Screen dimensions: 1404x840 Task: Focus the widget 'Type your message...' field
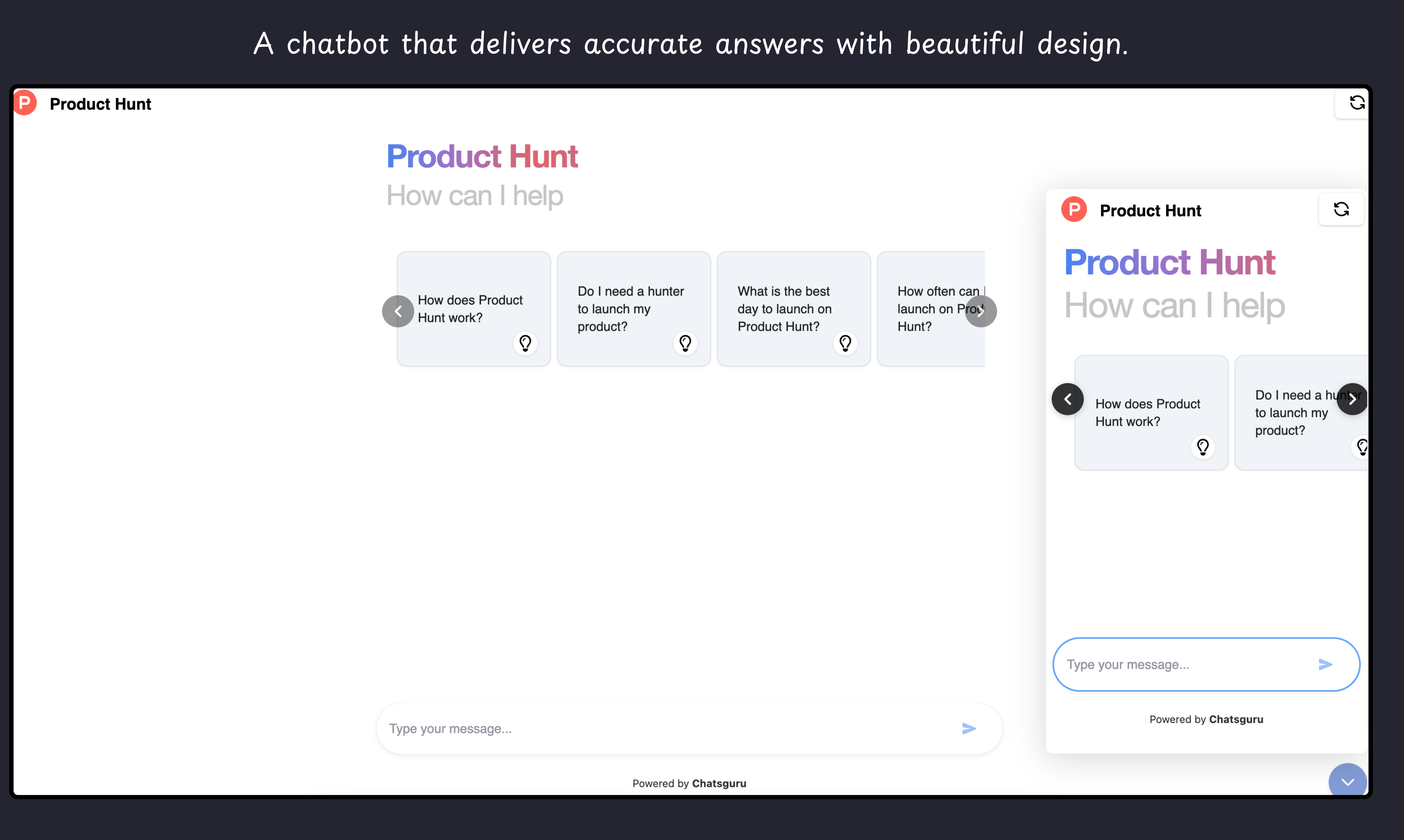pyautogui.click(x=1183, y=665)
